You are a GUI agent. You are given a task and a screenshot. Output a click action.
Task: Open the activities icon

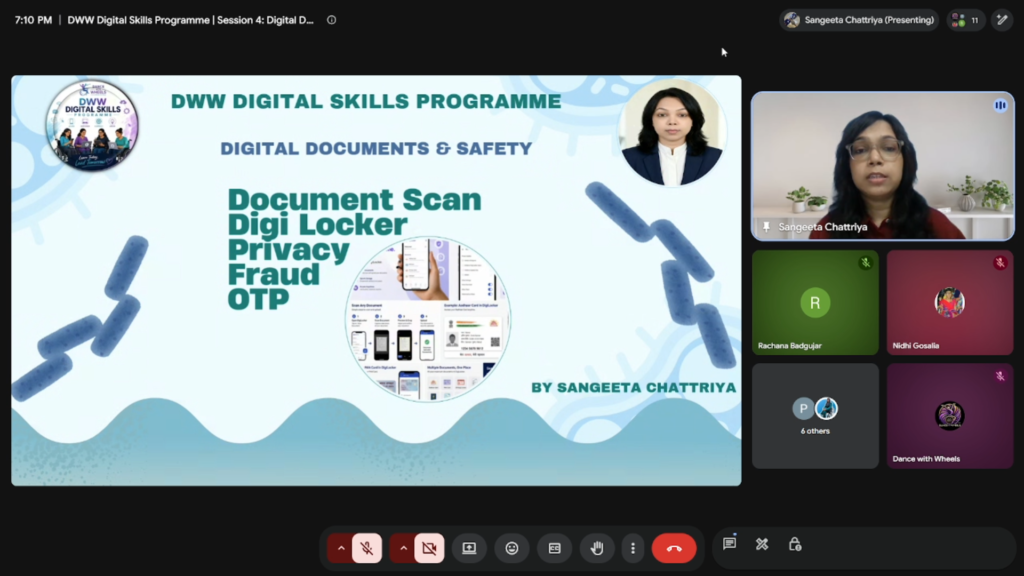pos(762,544)
